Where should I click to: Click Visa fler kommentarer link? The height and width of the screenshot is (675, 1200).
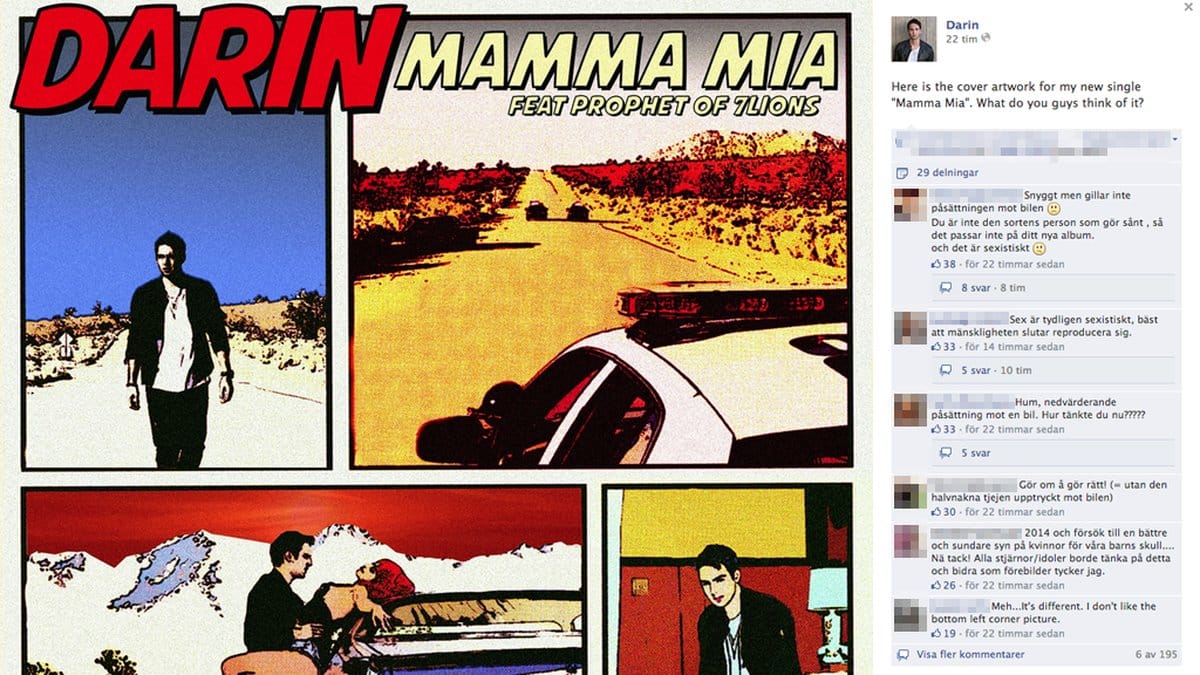click(x=970, y=655)
